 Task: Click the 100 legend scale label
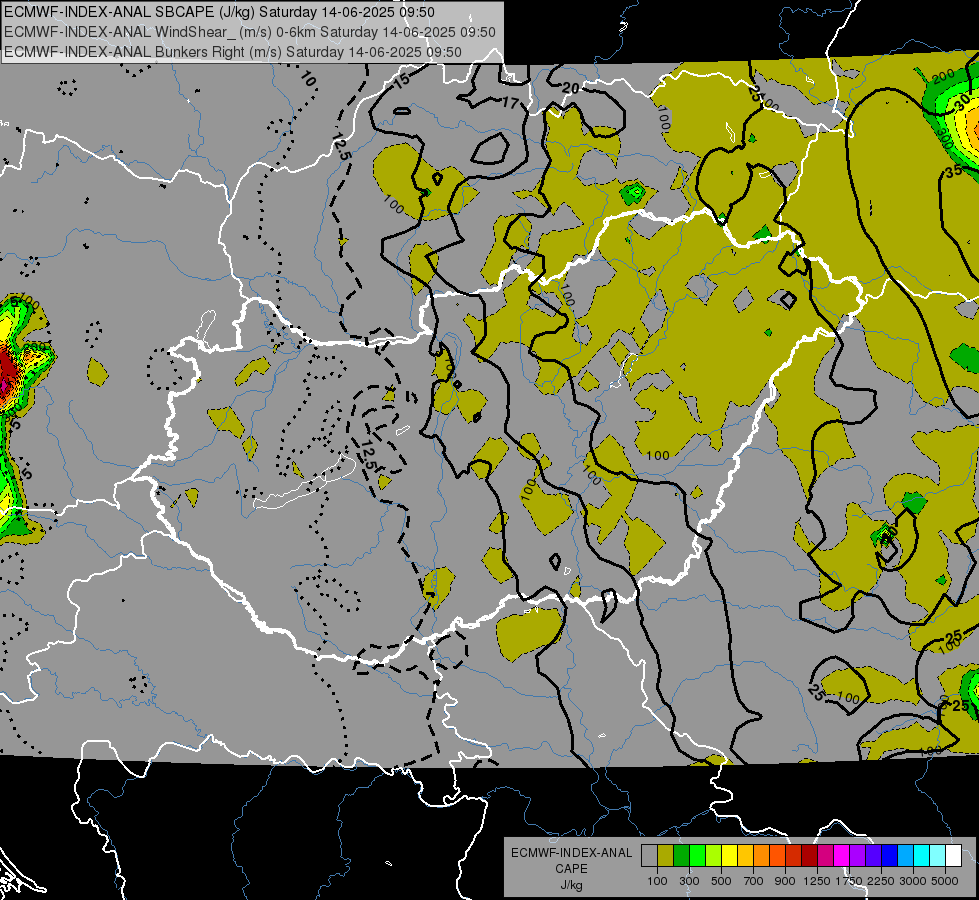(x=657, y=881)
